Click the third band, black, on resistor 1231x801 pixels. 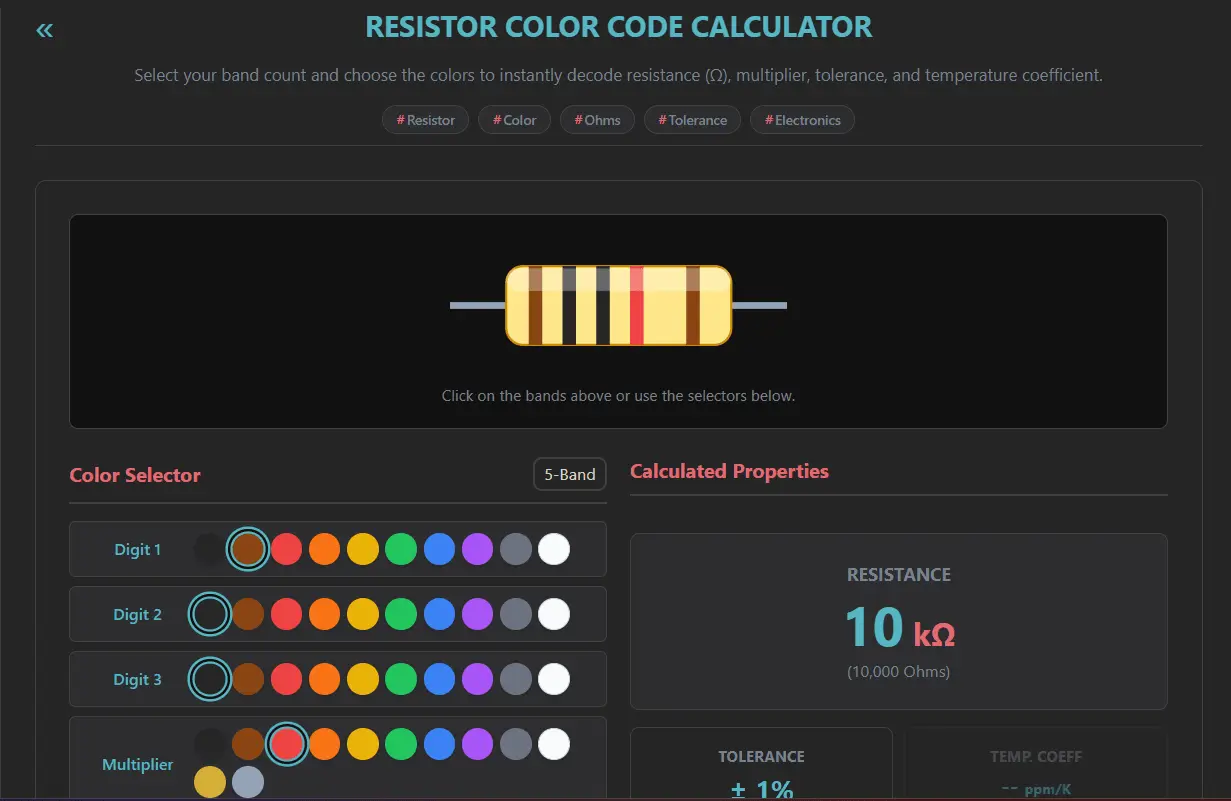click(603, 305)
